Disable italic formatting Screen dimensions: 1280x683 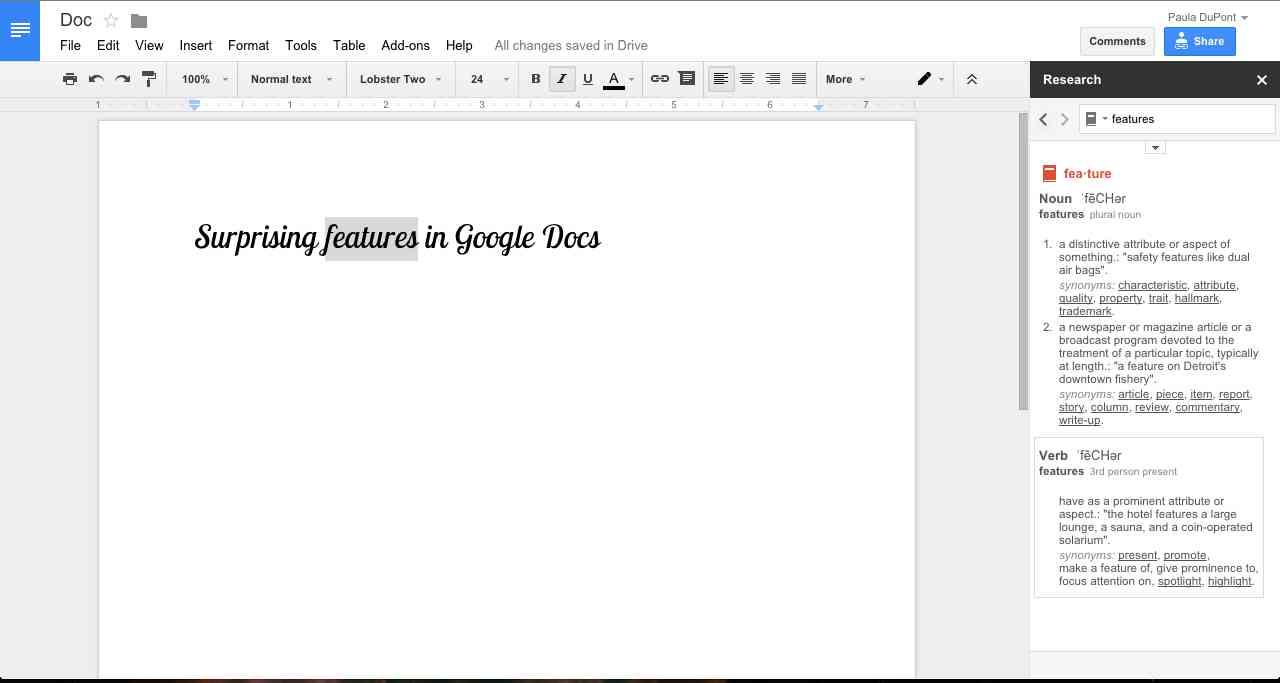pos(561,79)
